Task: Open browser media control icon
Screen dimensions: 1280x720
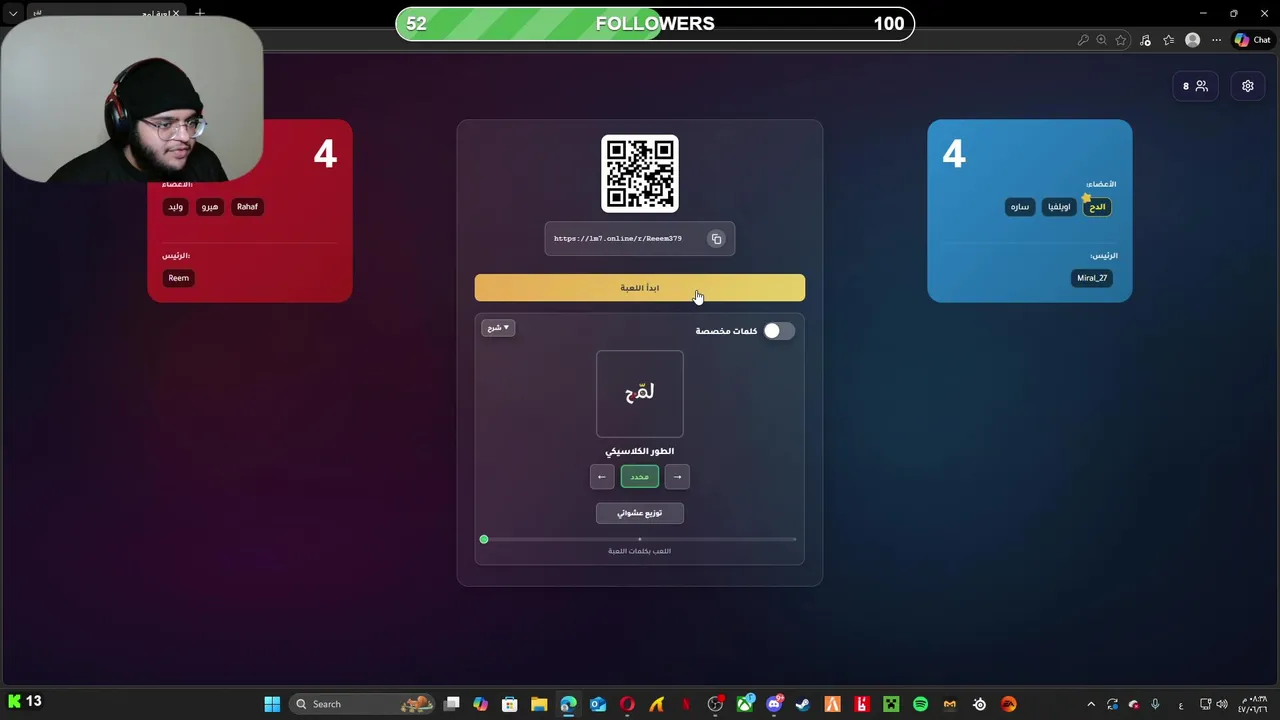Action: [1145, 40]
